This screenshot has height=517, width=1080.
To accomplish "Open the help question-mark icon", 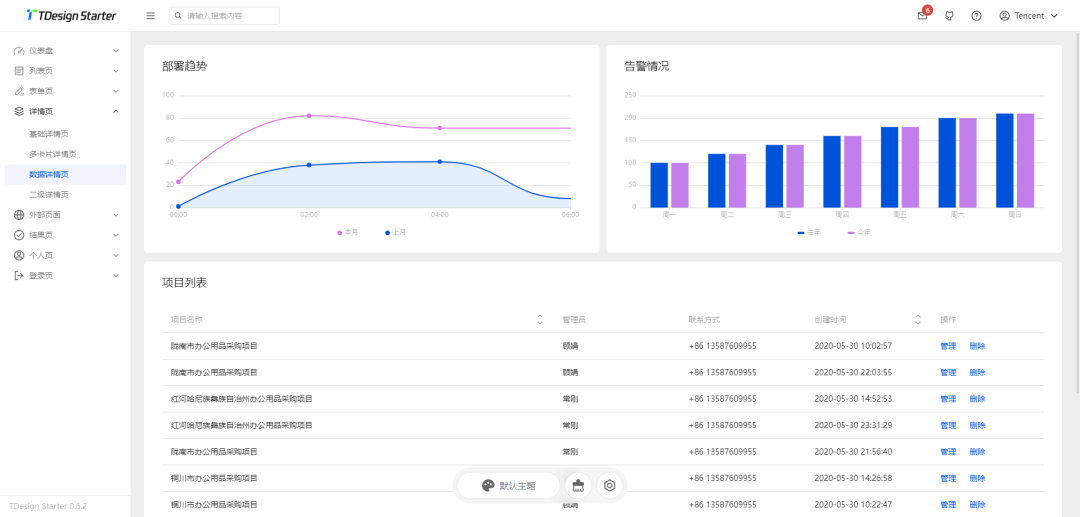I will click(976, 16).
